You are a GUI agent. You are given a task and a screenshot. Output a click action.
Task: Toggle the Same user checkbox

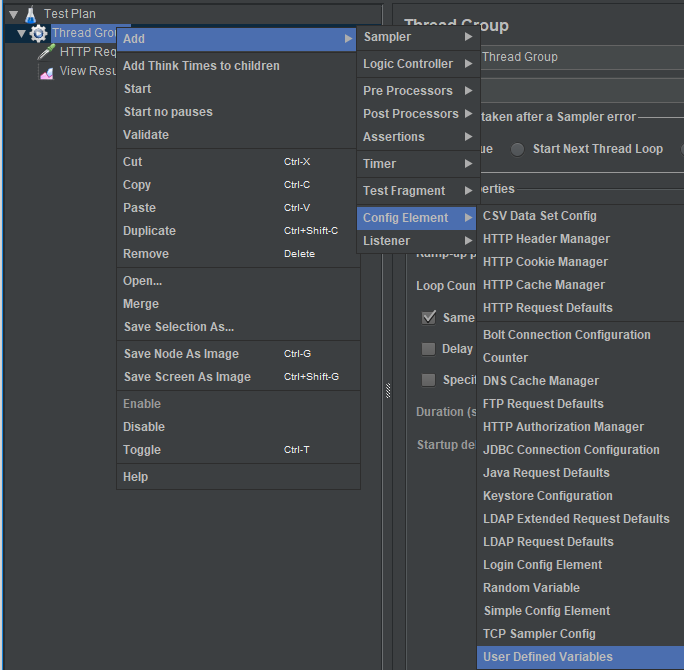429,318
